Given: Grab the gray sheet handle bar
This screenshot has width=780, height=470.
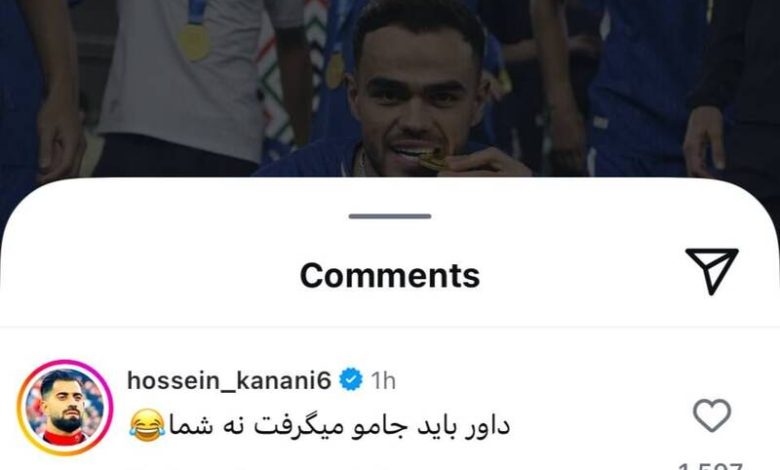Looking at the screenshot, I should tap(390, 216).
